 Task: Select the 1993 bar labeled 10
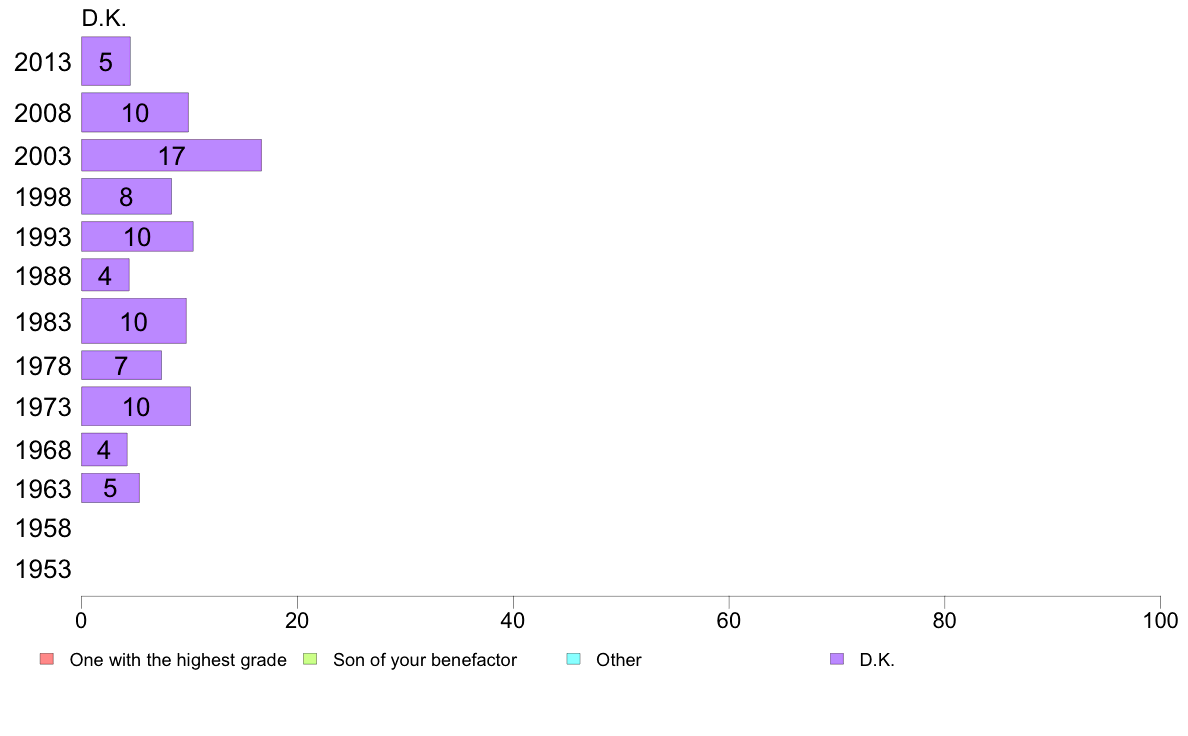click(x=137, y=236)
